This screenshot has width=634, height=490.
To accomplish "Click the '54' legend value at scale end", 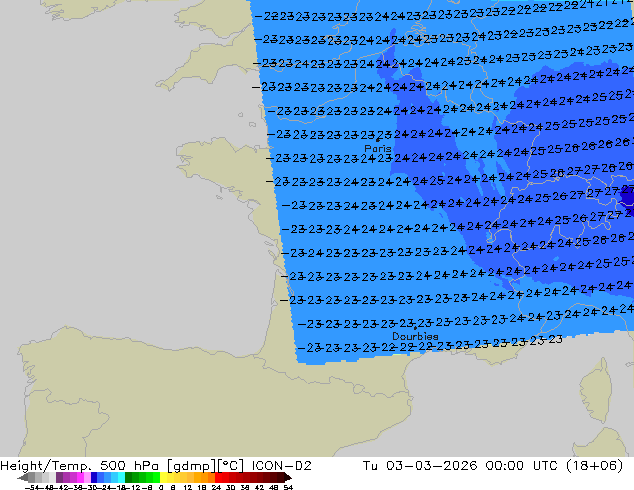I will click(288, 487).
